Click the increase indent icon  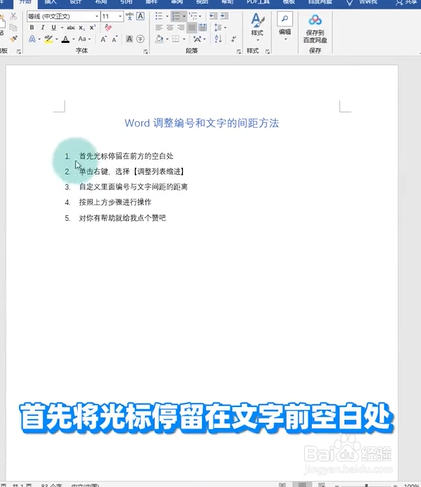224,16
